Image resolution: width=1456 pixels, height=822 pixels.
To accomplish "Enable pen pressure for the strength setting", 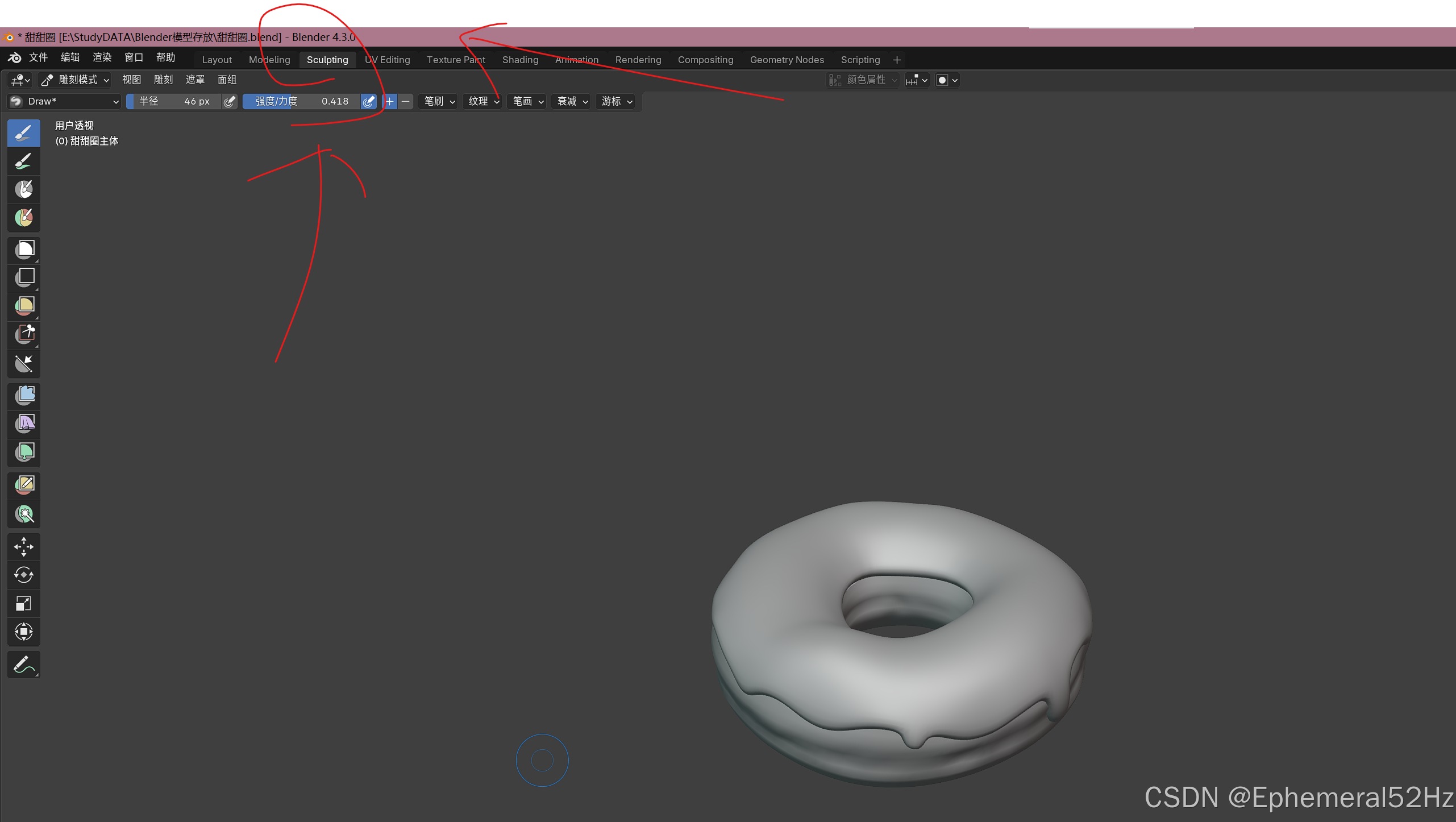I will point(368,101).
